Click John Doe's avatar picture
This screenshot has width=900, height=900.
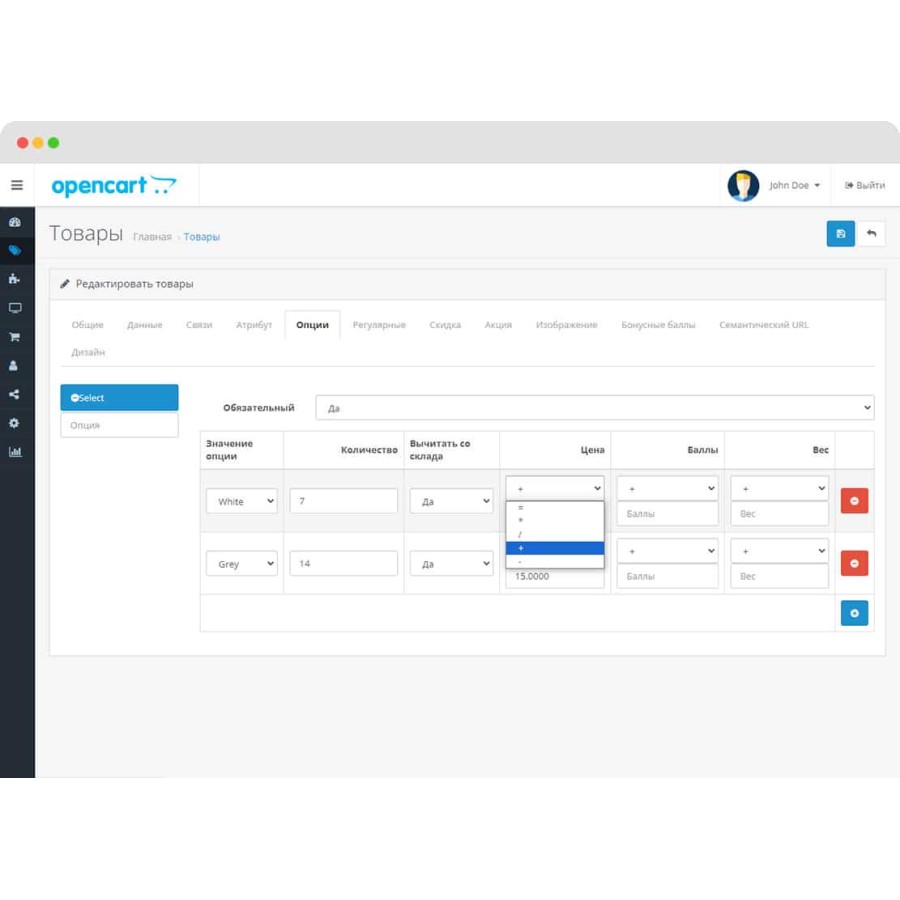point(743,185)
